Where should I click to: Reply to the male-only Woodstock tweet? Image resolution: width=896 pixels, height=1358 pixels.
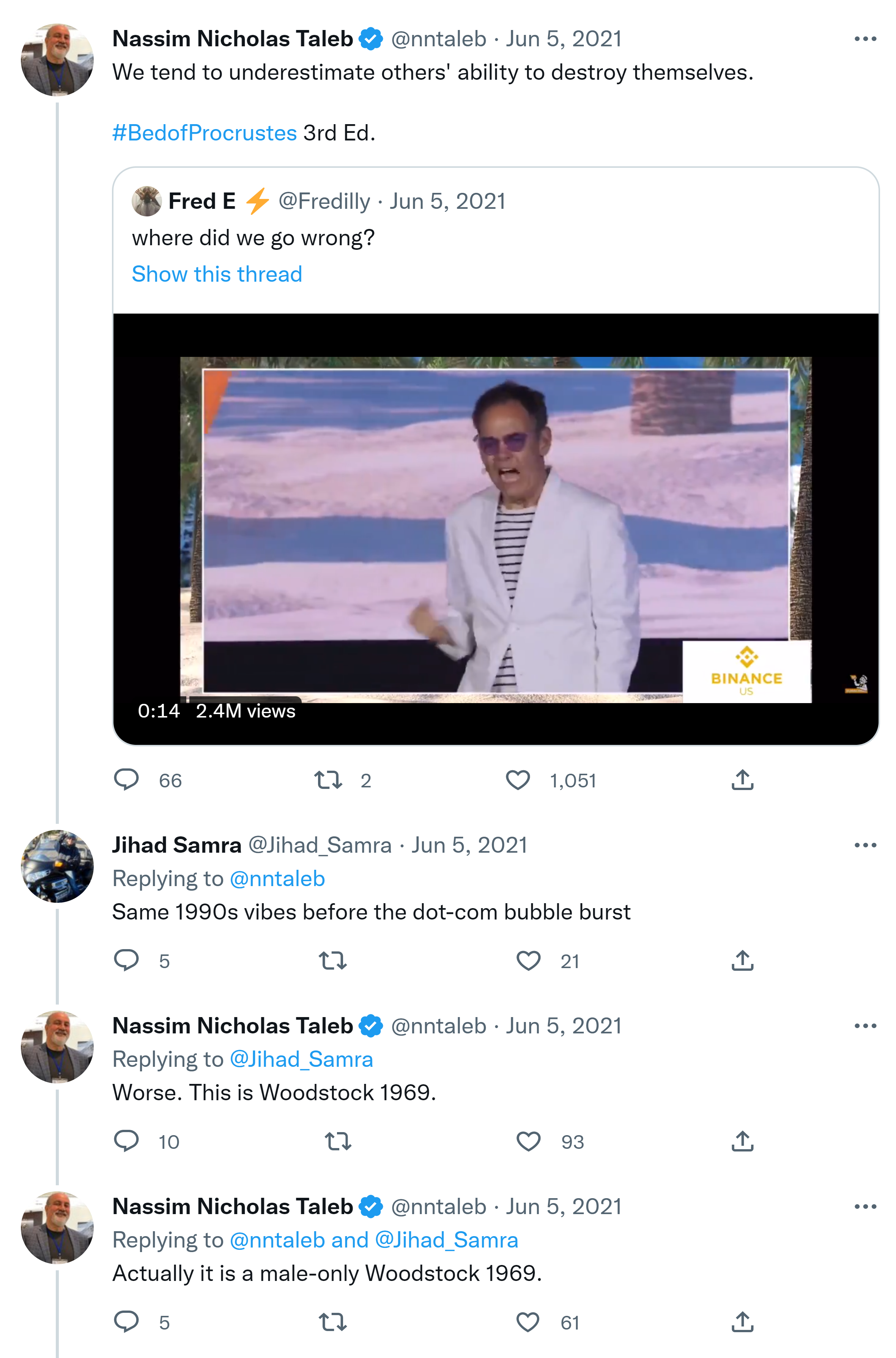126,1322
